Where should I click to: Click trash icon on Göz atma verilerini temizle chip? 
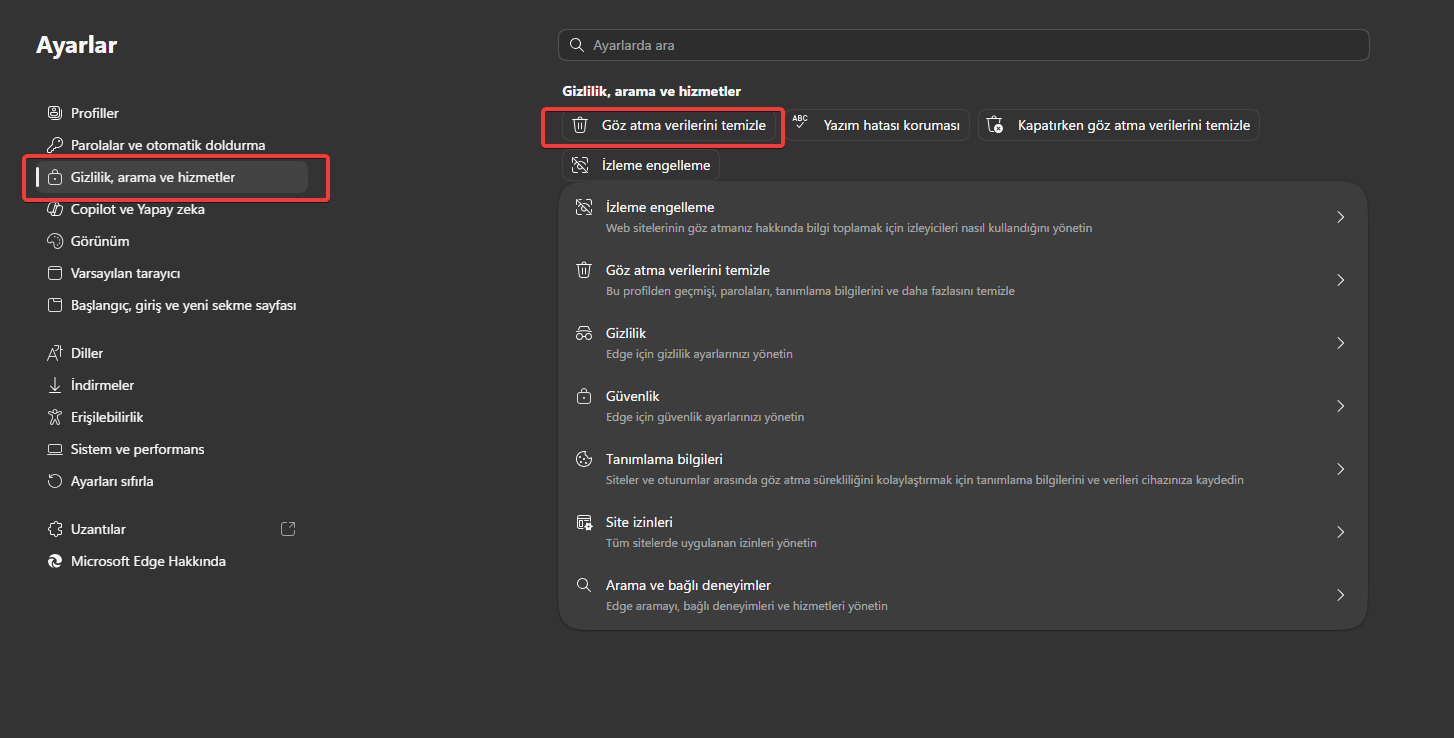pyautogui.click(x=580, y=125)
